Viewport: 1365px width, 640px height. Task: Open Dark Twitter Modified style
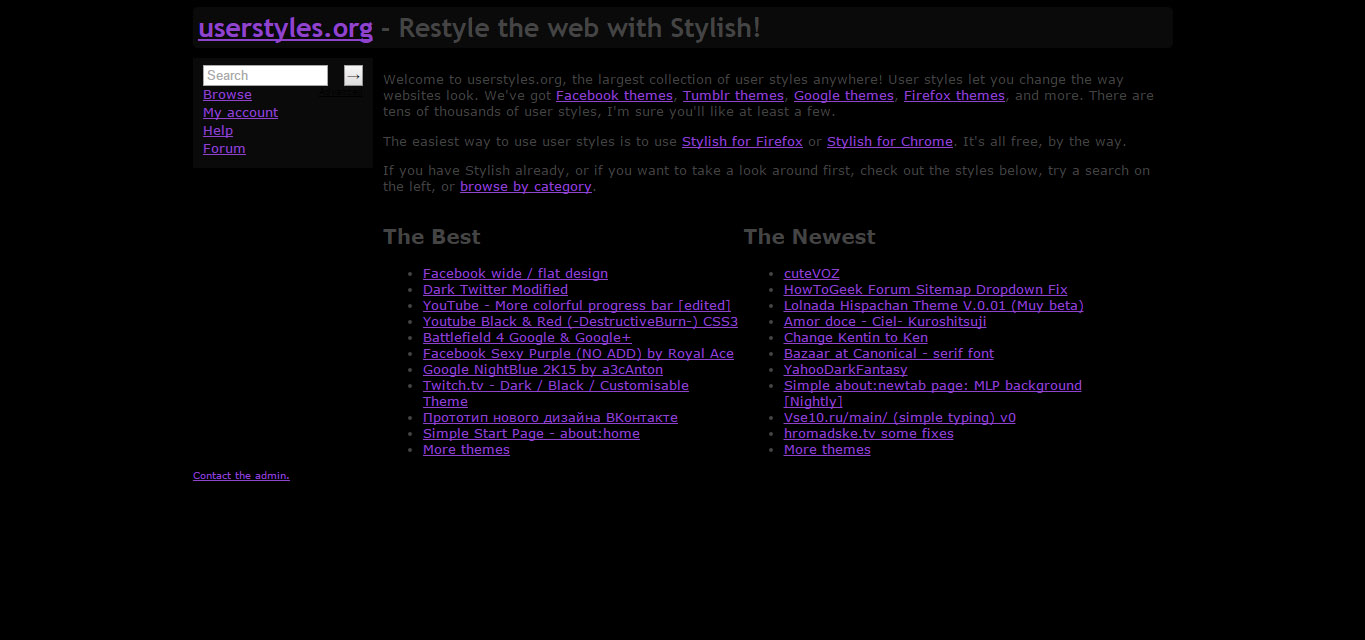(495, 290)
